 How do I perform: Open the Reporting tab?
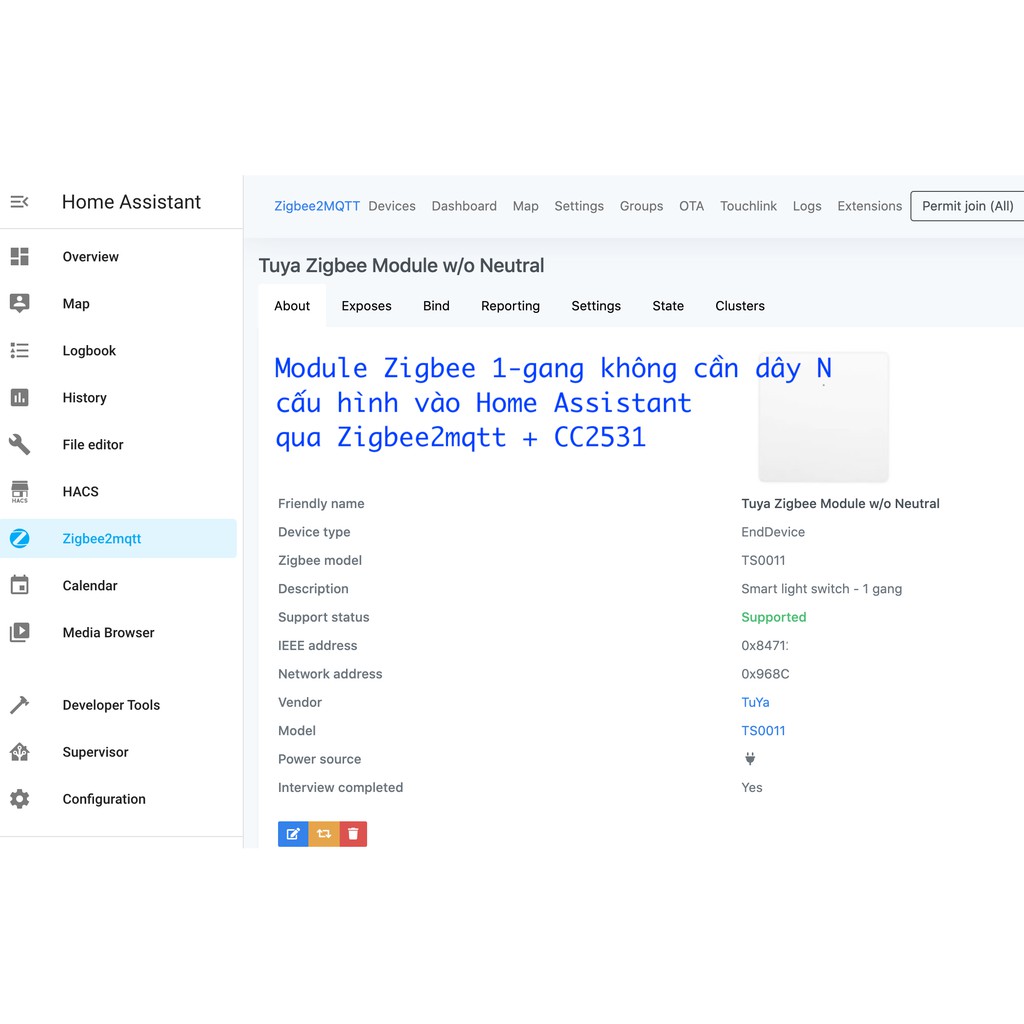(510, 306)
